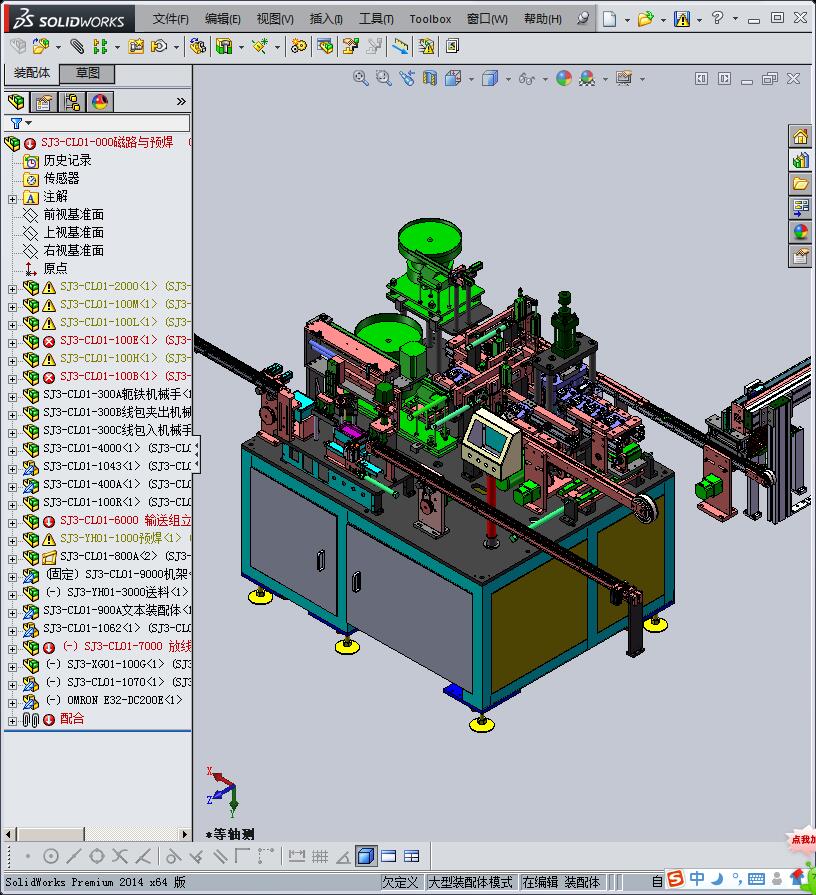816x895 pixels.
Task: Toggle Sogou moon half/full-width icon
Action: [x=717, y=879]
